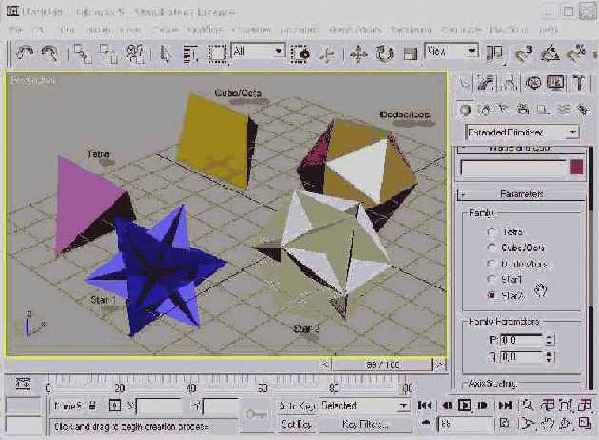Select the Shapes category icon
Image resolution: width=599 pixels, height=440 pixels.
pos(484,110)
